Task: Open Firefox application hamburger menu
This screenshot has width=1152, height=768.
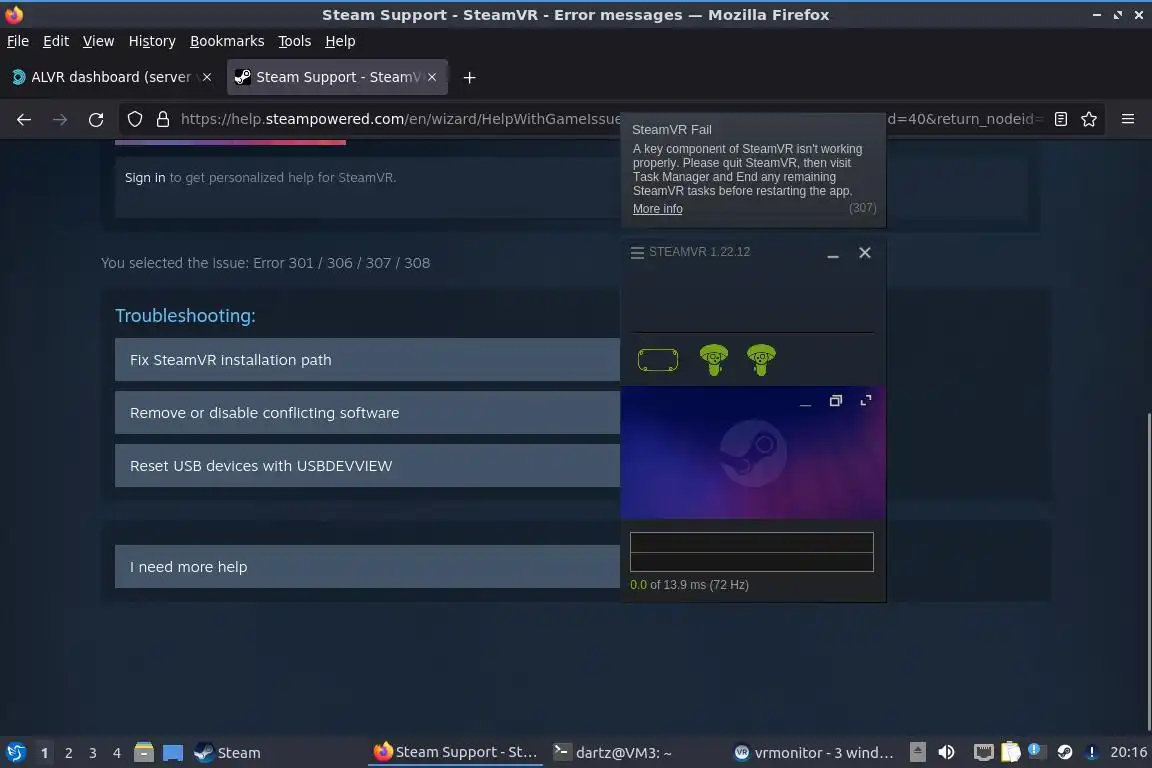Action: coord(1128,119)
